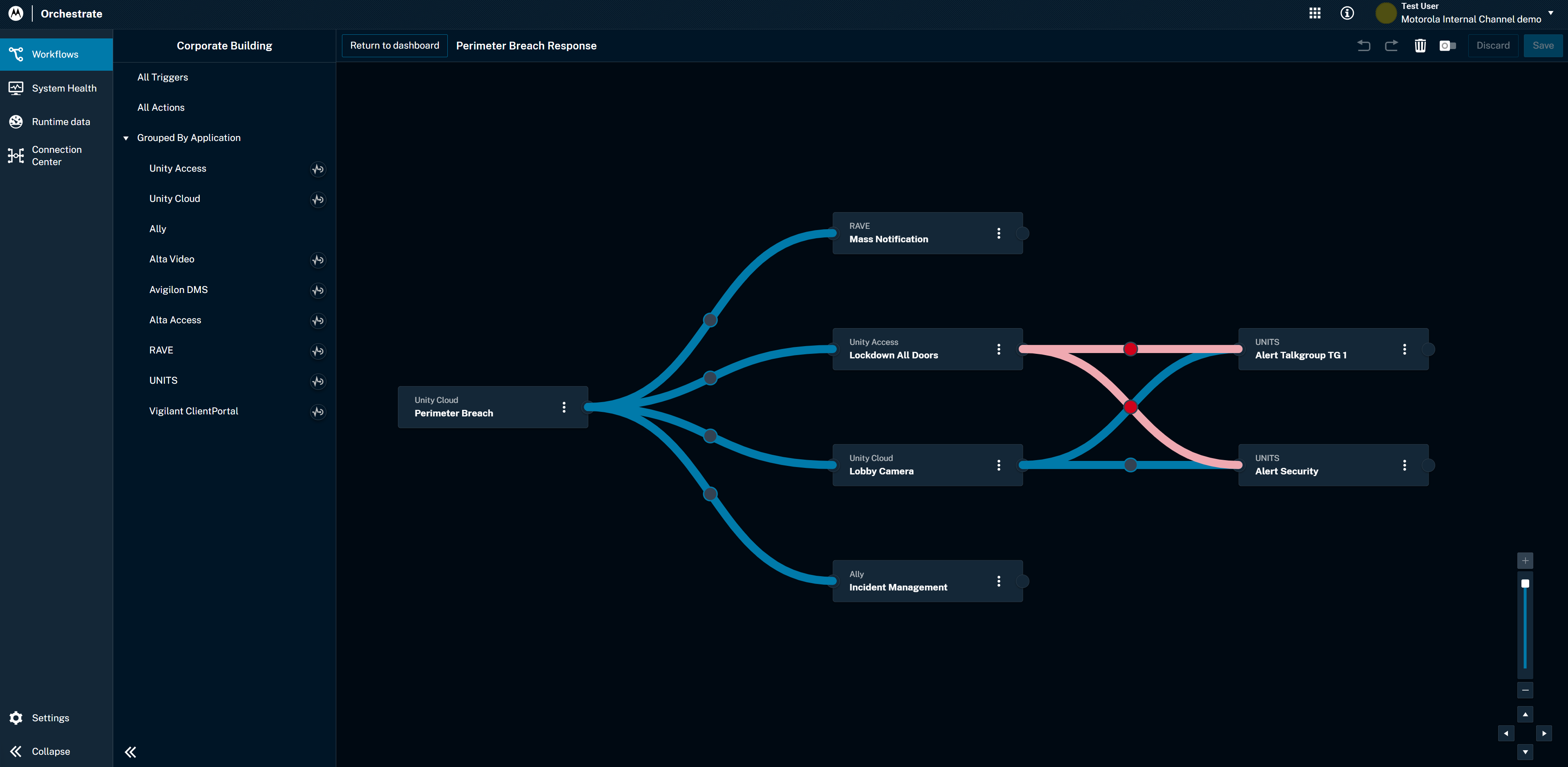Open Alert Security node options menu
Screen dimensions: 1568x767
click(1404, 465)
